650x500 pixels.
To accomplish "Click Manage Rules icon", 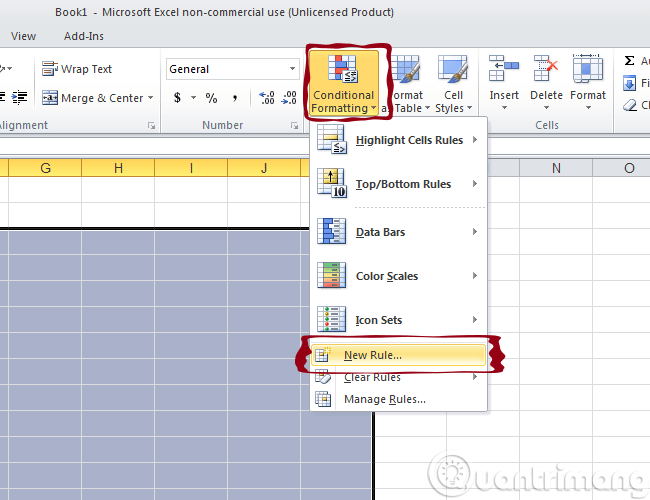I will 323,399.
